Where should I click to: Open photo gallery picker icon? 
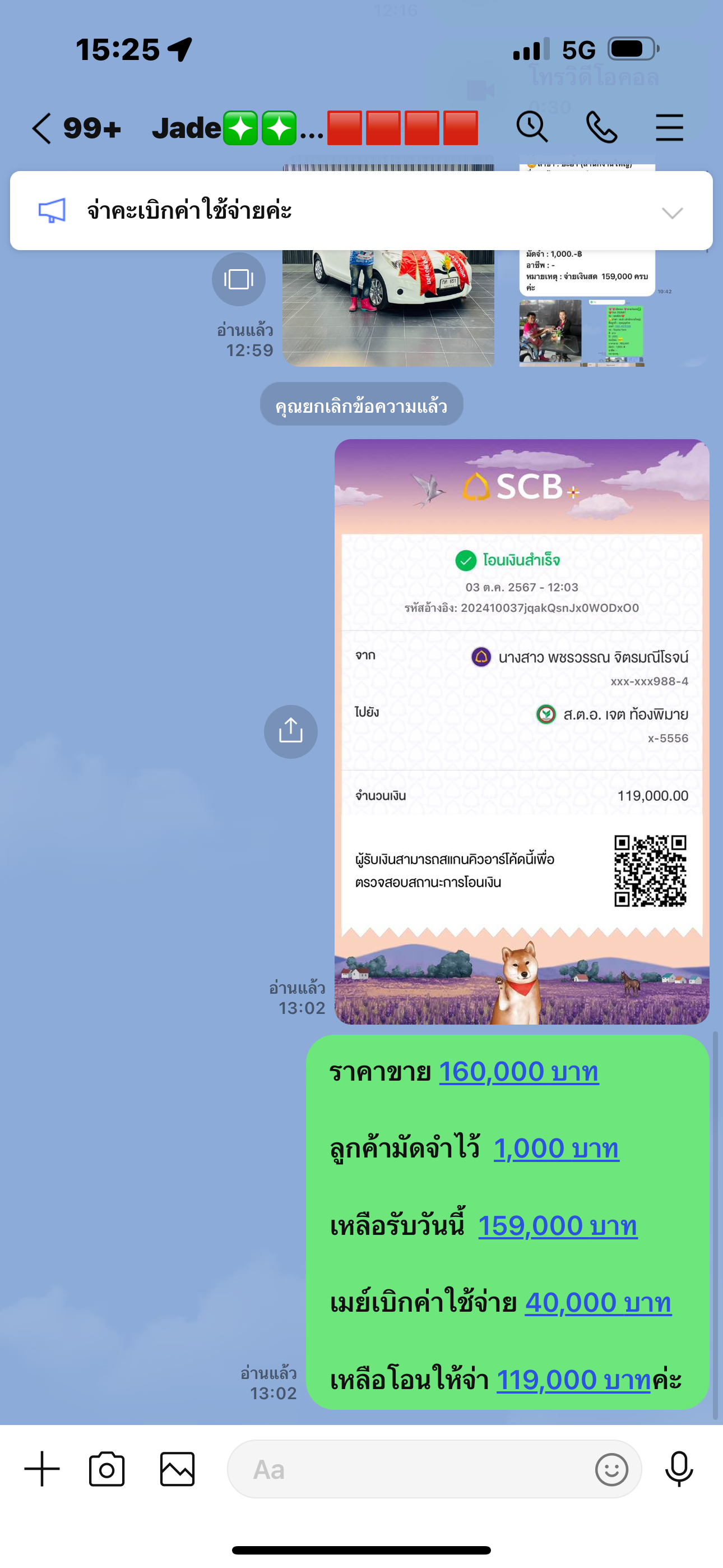[177, 1469]
